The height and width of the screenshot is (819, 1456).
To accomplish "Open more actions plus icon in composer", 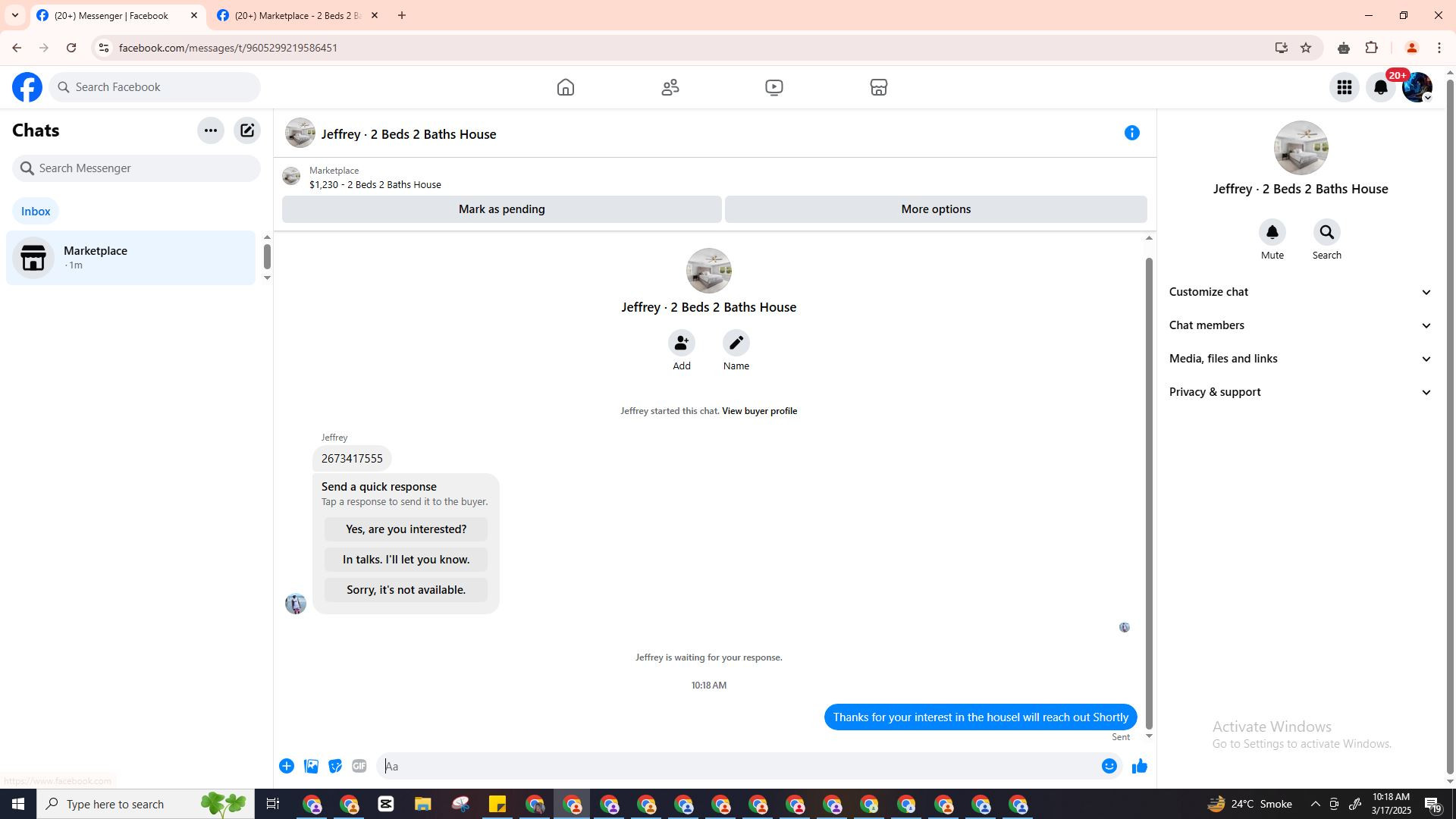I will 286,766.
